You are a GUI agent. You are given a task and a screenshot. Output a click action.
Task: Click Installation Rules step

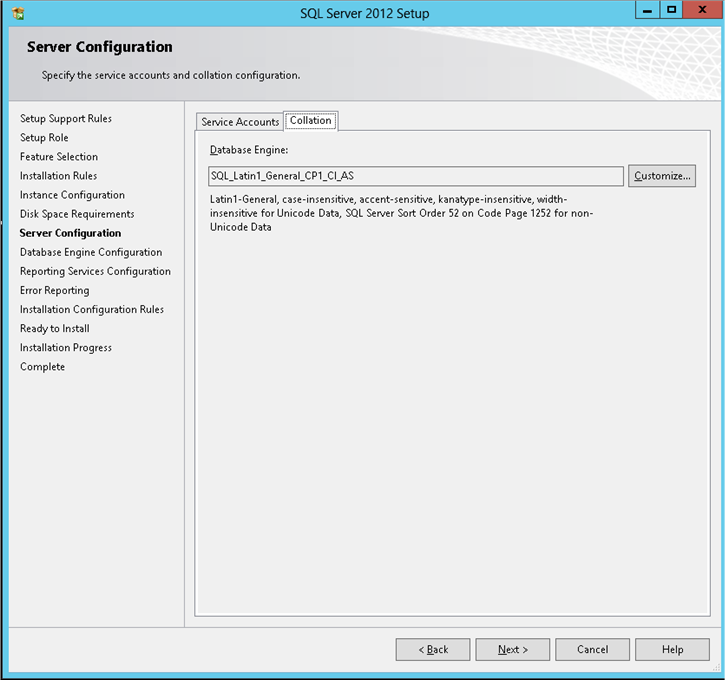[58, 176]
